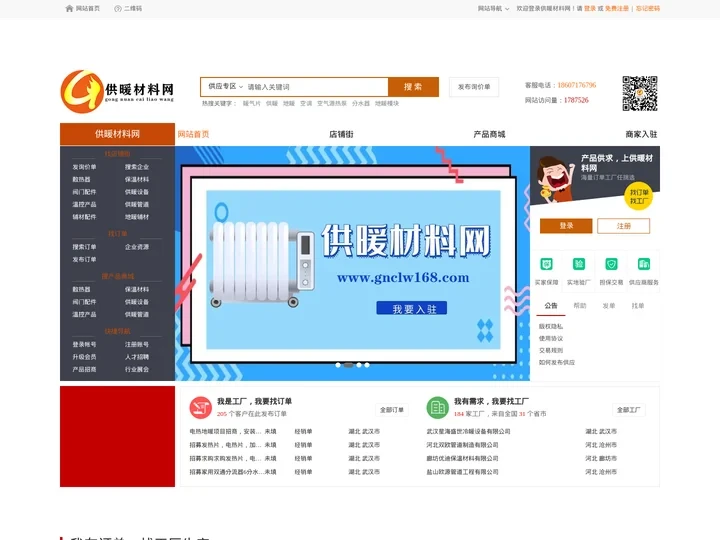720x540 pixels.
Task: Click the 登录 link in the top bar
Action: (590, 8)
